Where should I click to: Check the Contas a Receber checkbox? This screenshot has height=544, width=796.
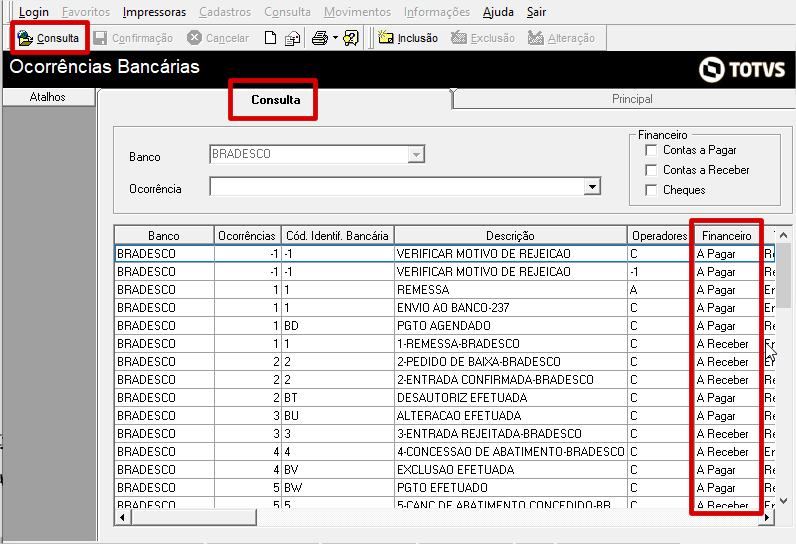pos(651,170)
